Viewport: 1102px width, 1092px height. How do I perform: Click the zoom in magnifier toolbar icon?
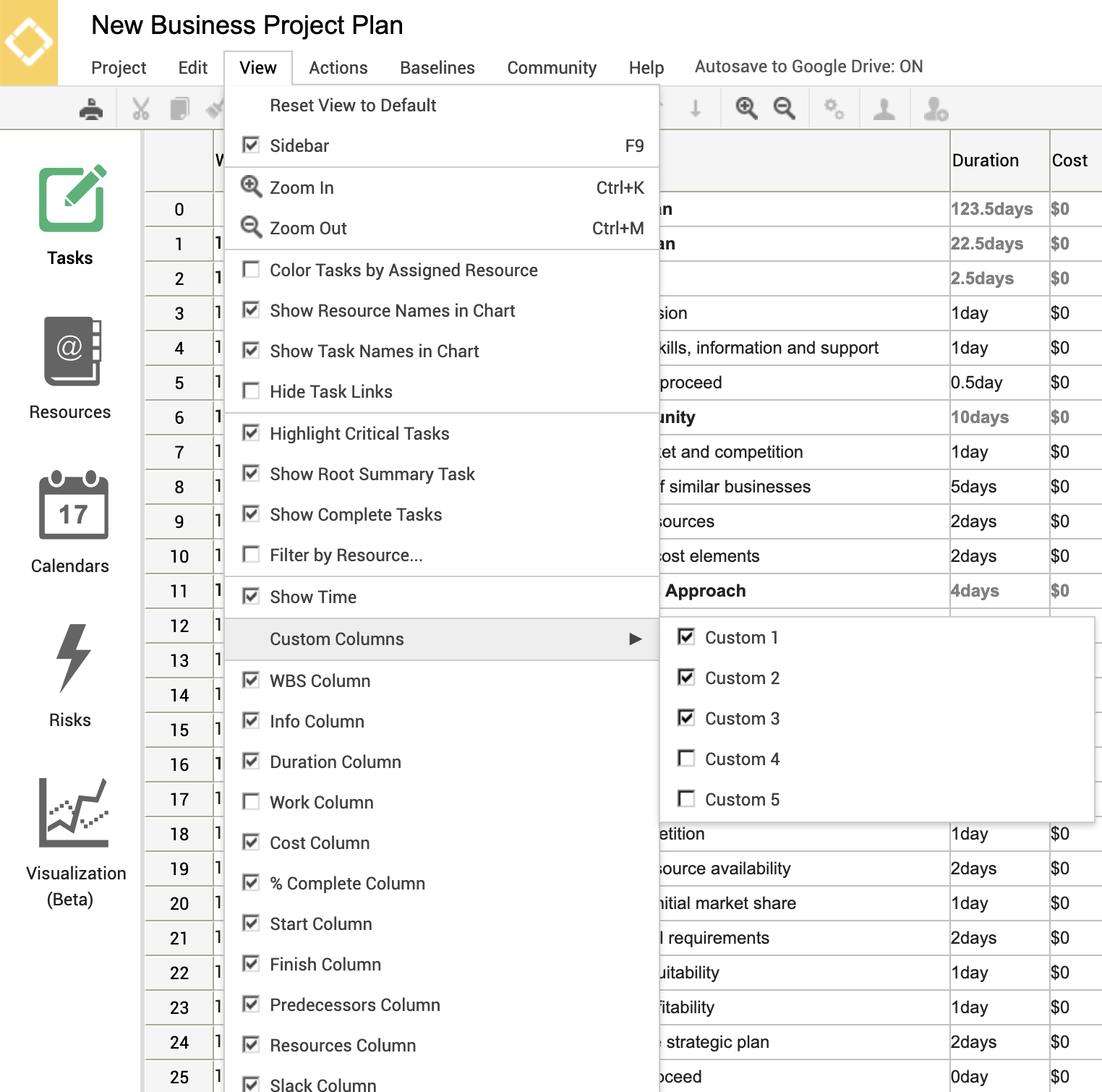coord(746,108)
